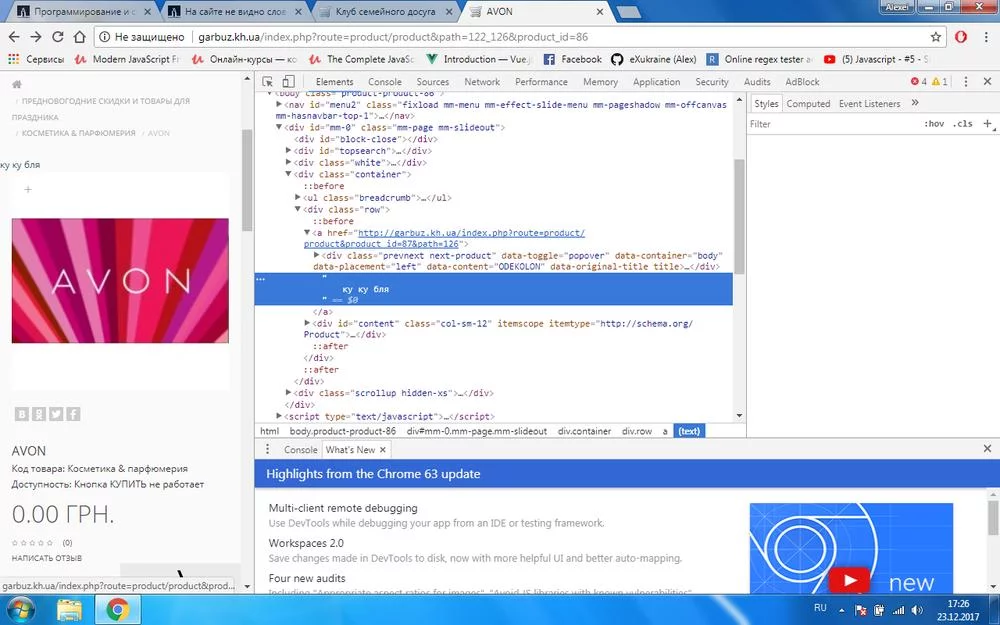Switch to the Sources tab
1000x625 pixels.
pyautogui.click(x=432, y=82)
